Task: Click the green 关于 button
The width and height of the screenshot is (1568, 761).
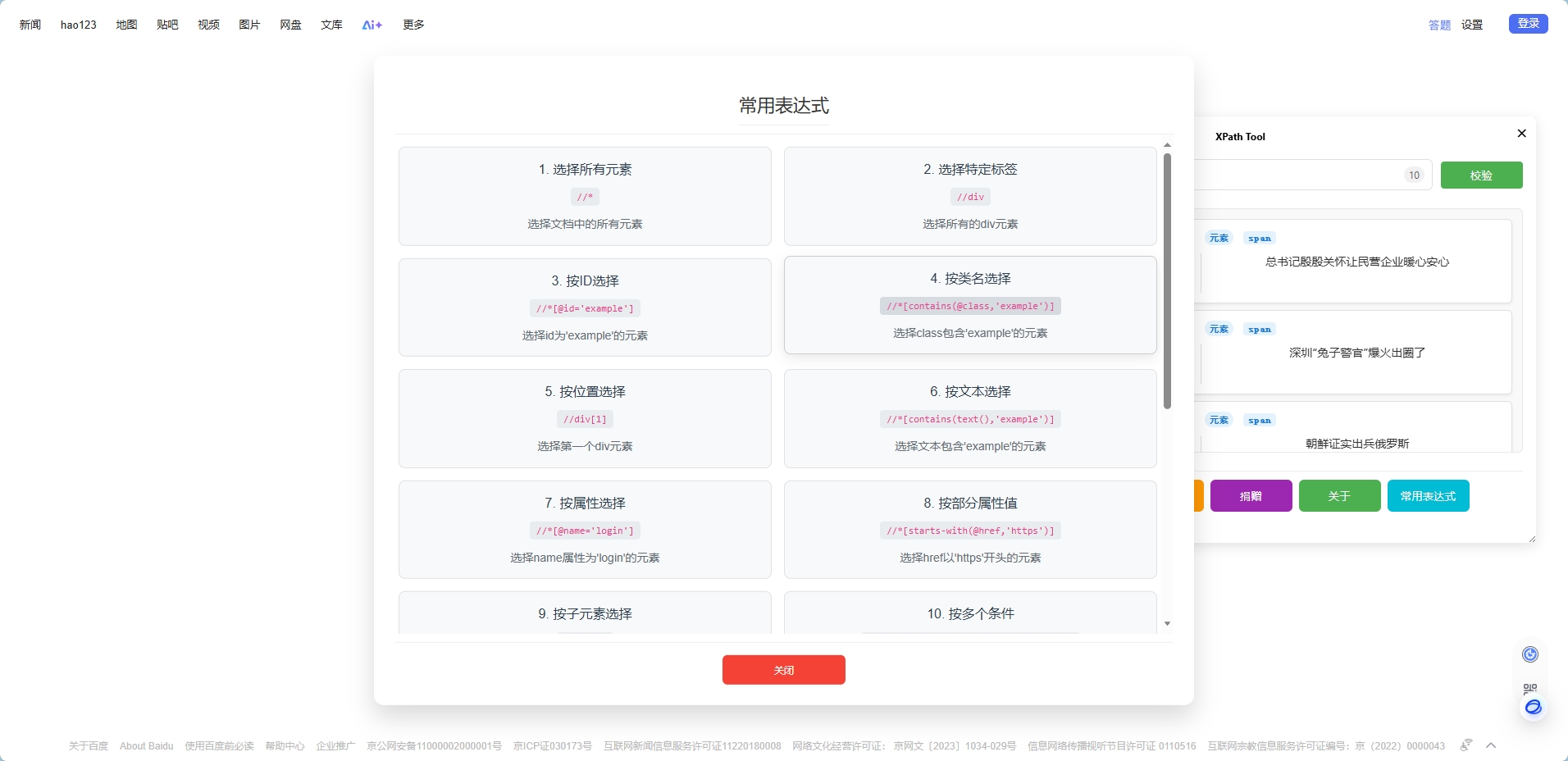Action: pyautogui.click(x=1339, y=496)
